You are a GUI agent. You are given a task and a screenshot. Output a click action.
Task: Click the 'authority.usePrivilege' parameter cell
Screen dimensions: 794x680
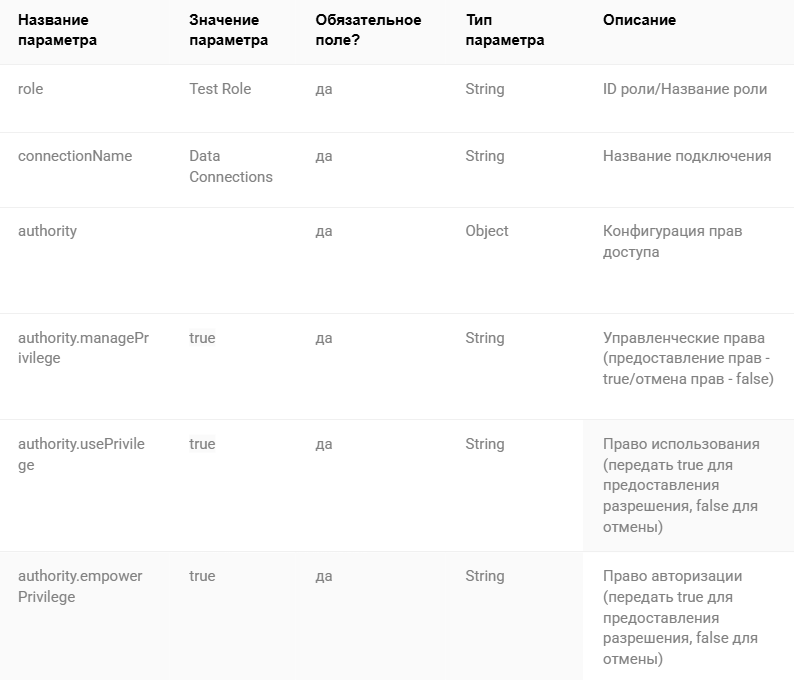82,455
